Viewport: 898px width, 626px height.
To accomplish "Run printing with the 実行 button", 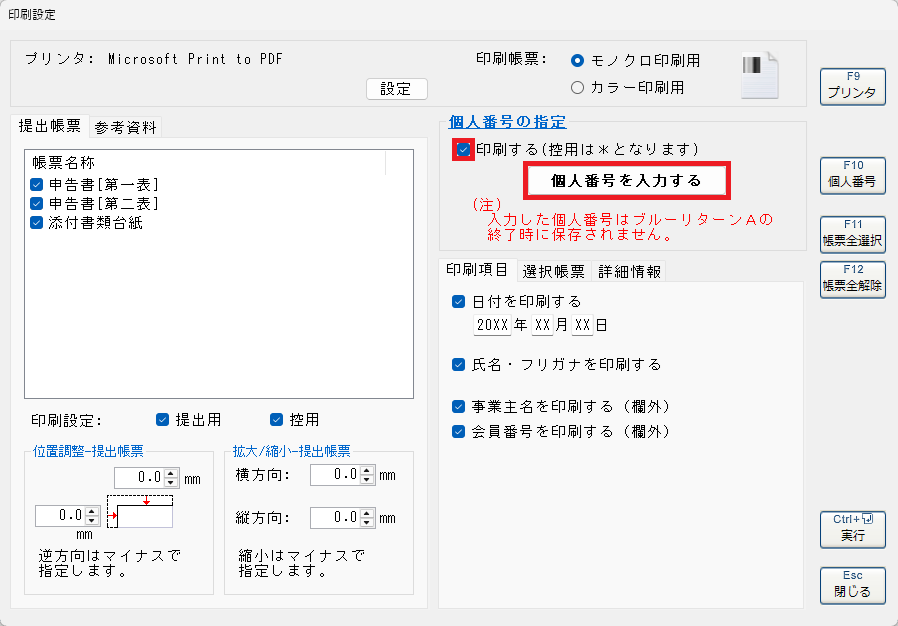I will pos(852,529).
